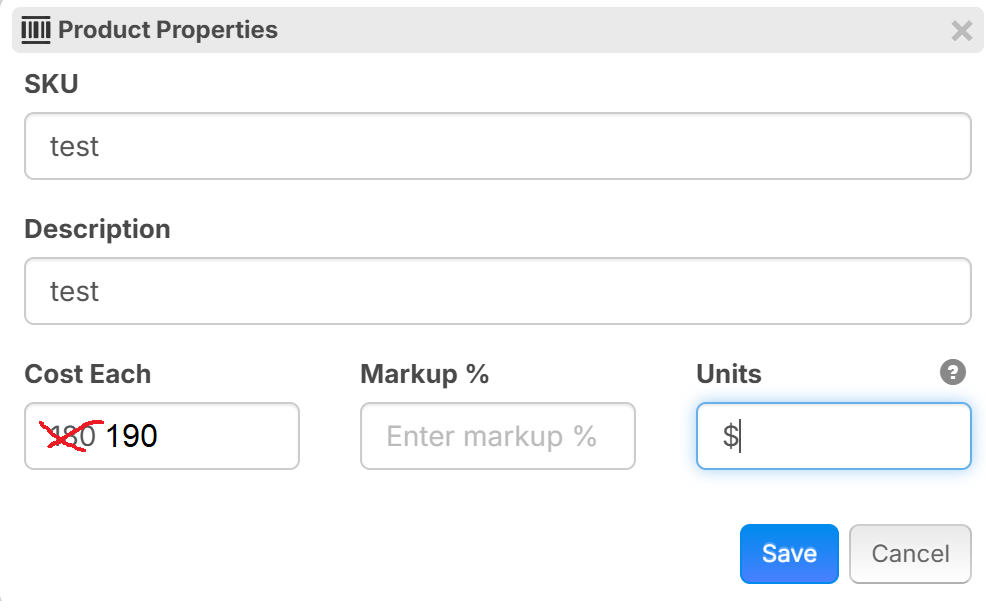
Task: Click the barcode icon in the title bar
Action: coord(36,30)
